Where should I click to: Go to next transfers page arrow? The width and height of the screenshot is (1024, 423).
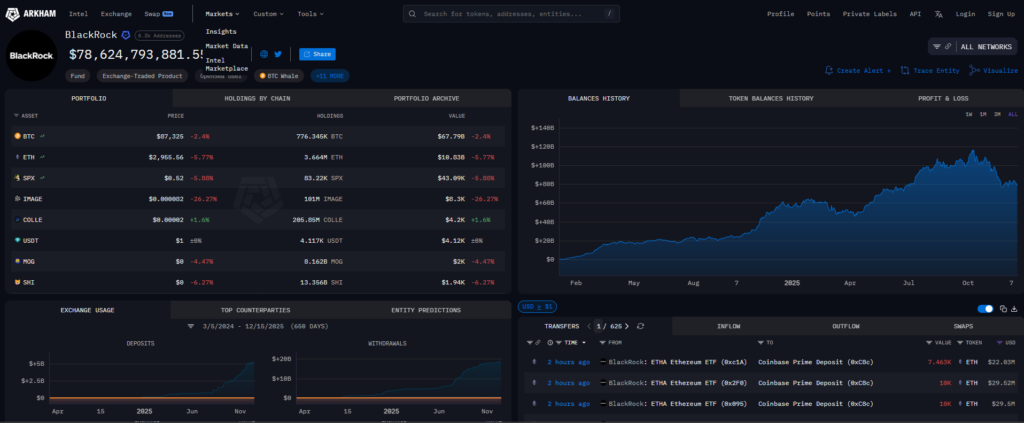(x=627, y=326)
